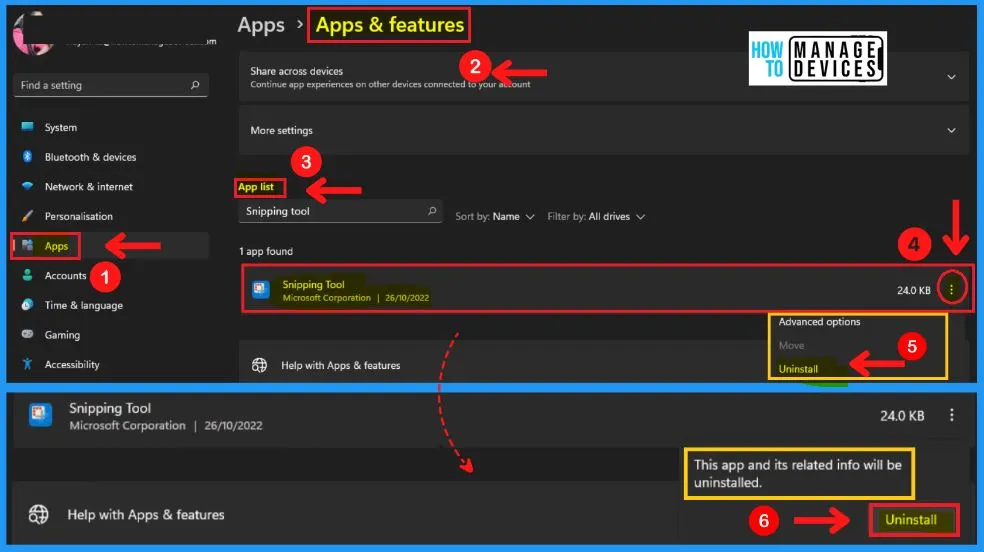Open the Sort by Name dropdown
This screenshot has width=984, height=552.
495,216
